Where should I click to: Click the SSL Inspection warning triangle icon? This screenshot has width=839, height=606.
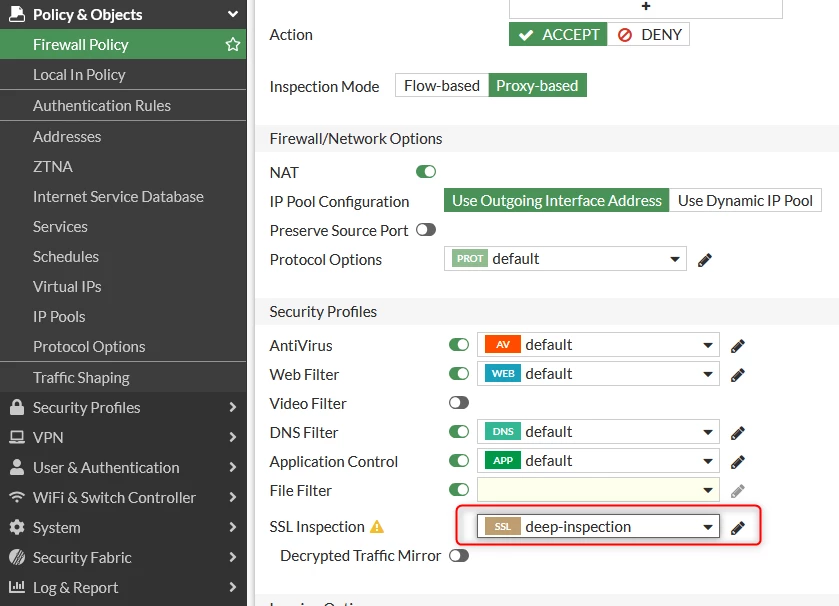(x=377, y=527)
